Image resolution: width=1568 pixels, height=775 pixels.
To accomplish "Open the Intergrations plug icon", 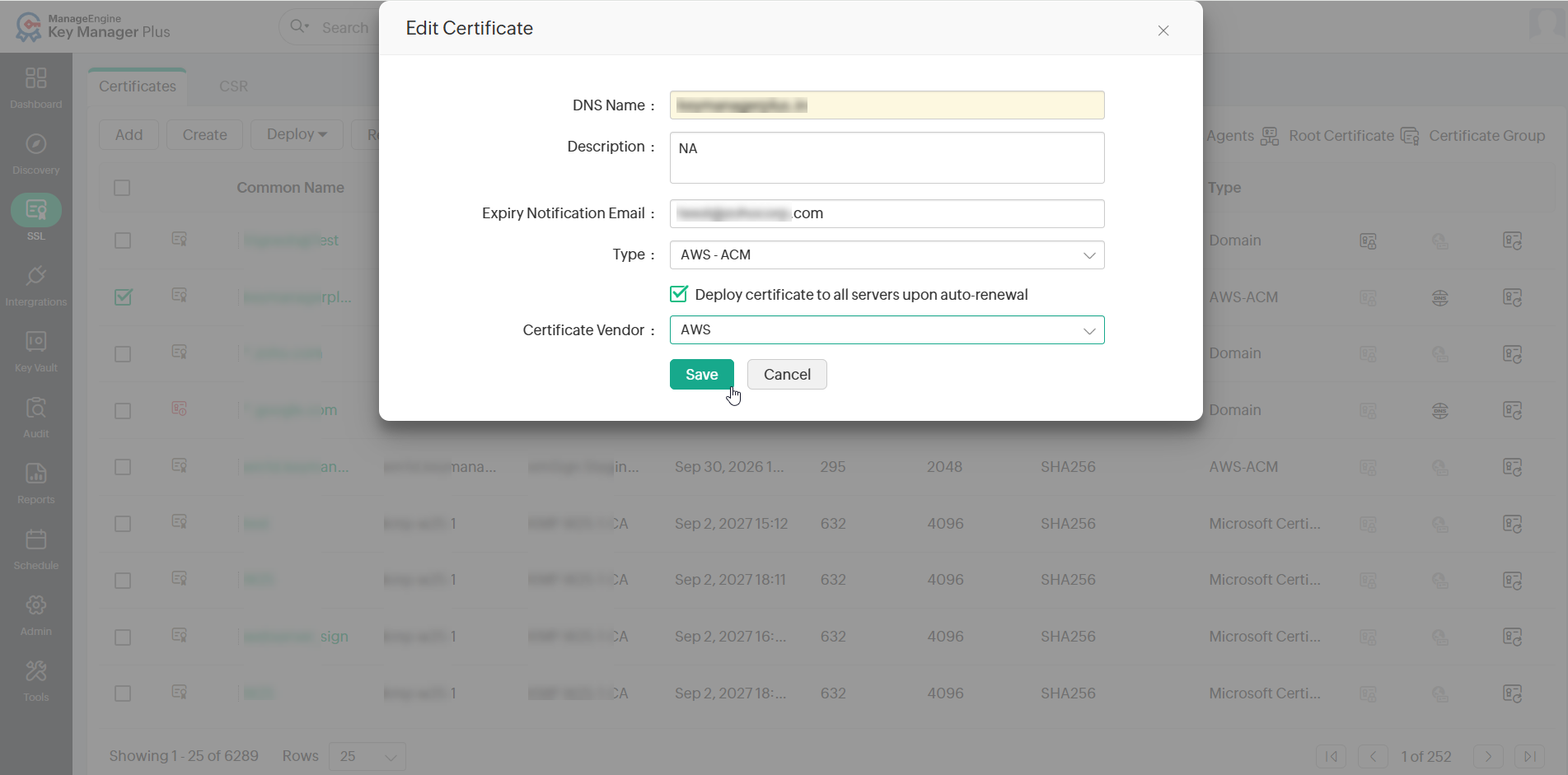I will (x=36, y=276).
